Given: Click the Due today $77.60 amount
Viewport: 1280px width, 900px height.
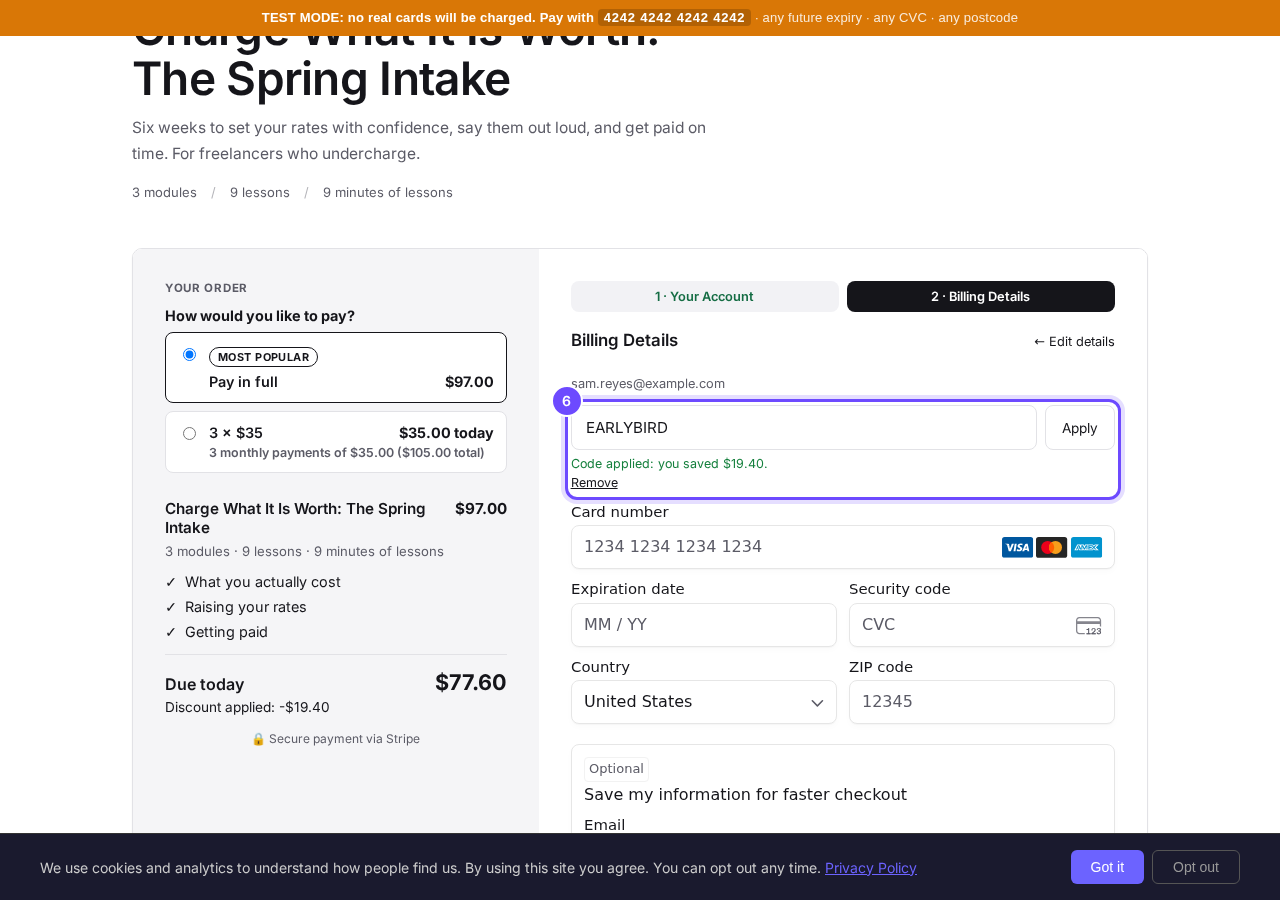Looking at the screenshot, I should point(471,683).
